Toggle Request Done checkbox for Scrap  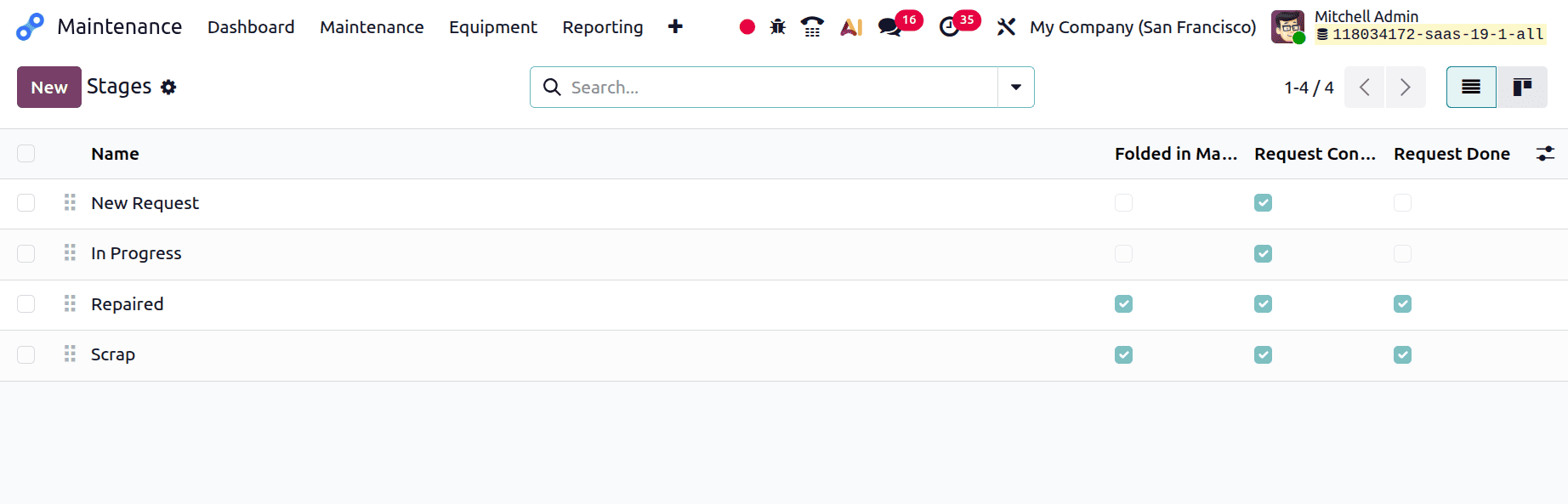point(1402,354)
